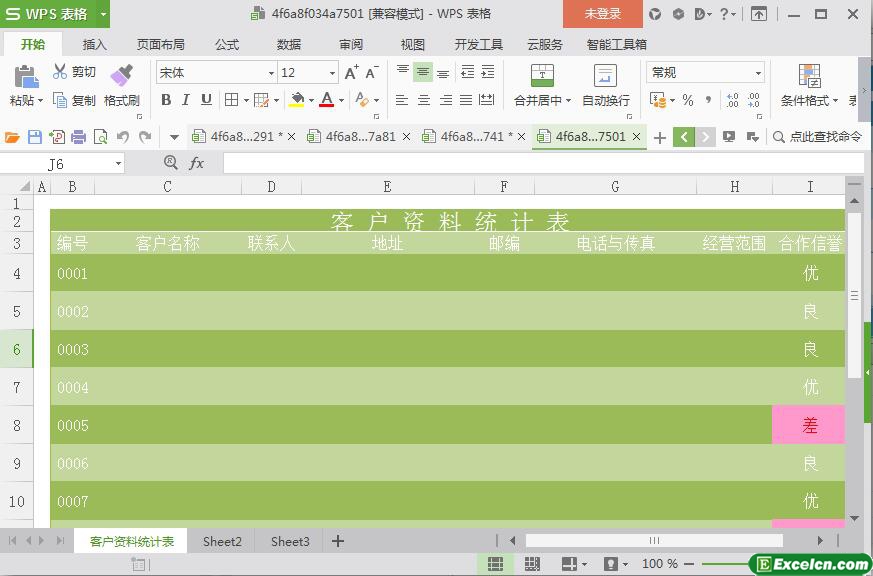Switch to normal view in status bar

point(495,564)
